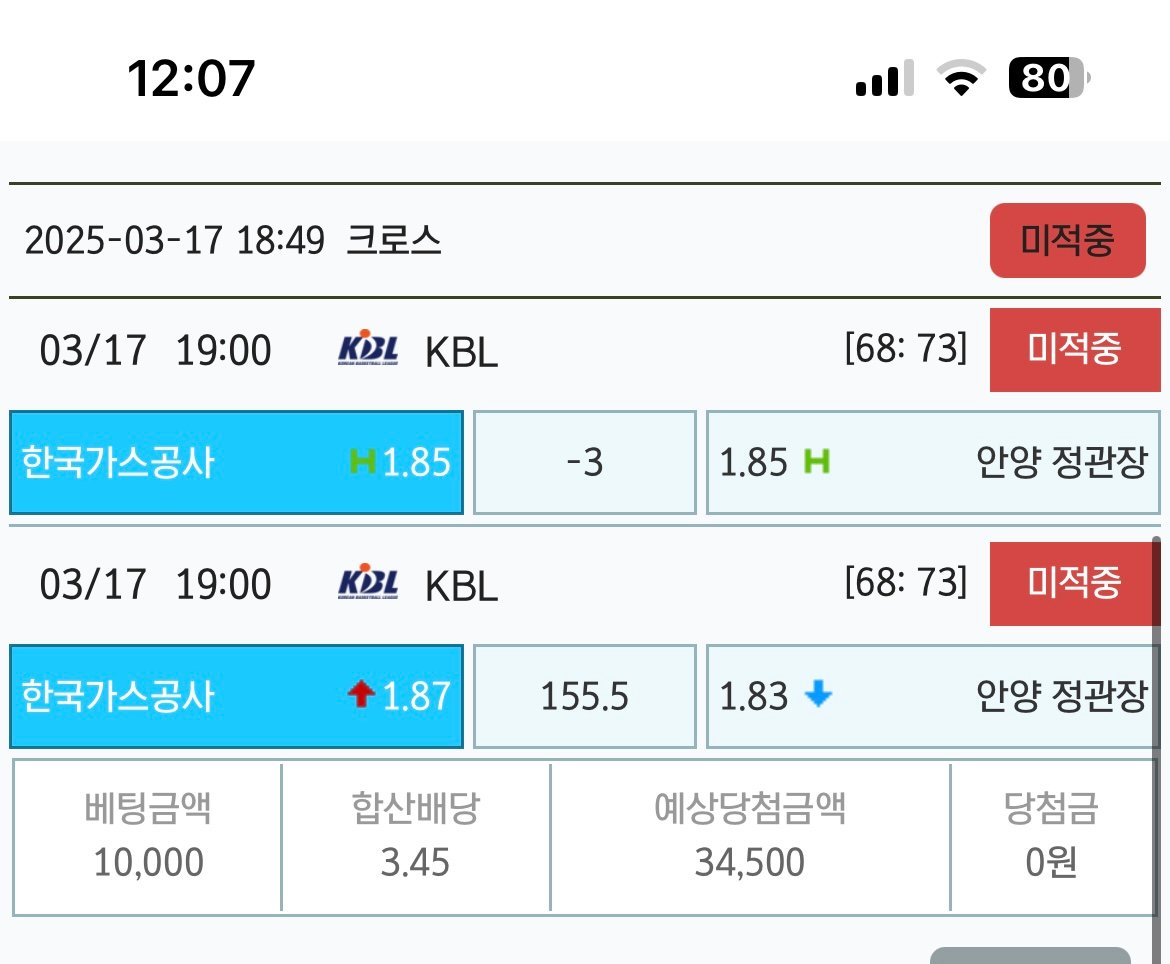
Task: Click the KBL logo in second match row
Action: coord(369,583)
